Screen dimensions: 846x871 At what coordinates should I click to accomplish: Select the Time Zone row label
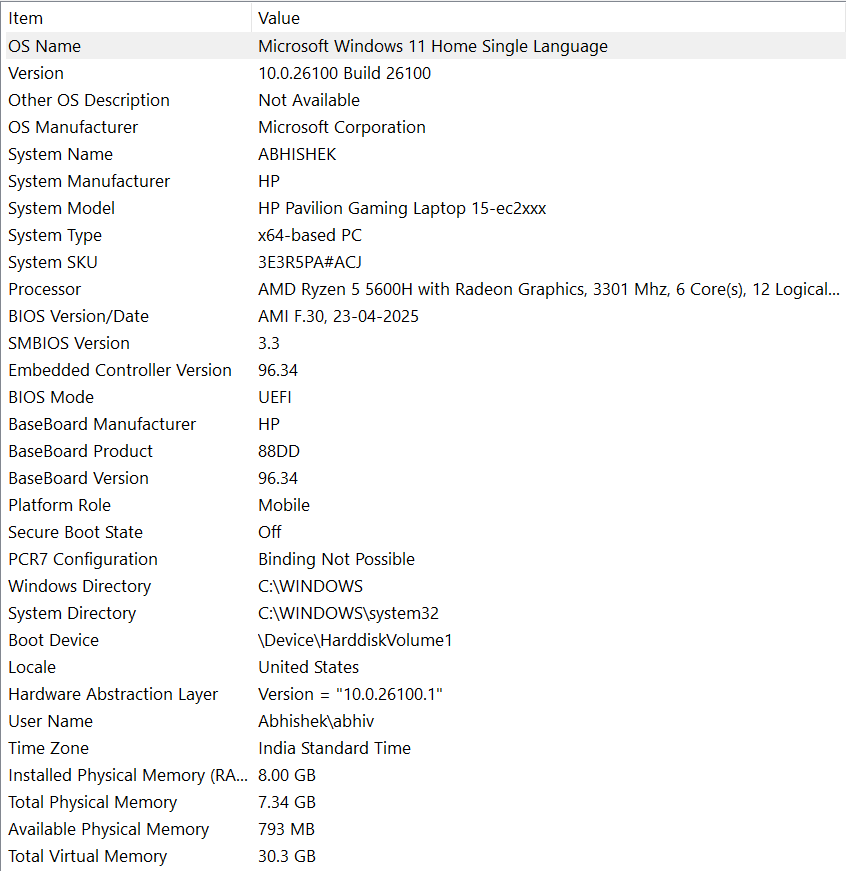(x=48, y=748)
